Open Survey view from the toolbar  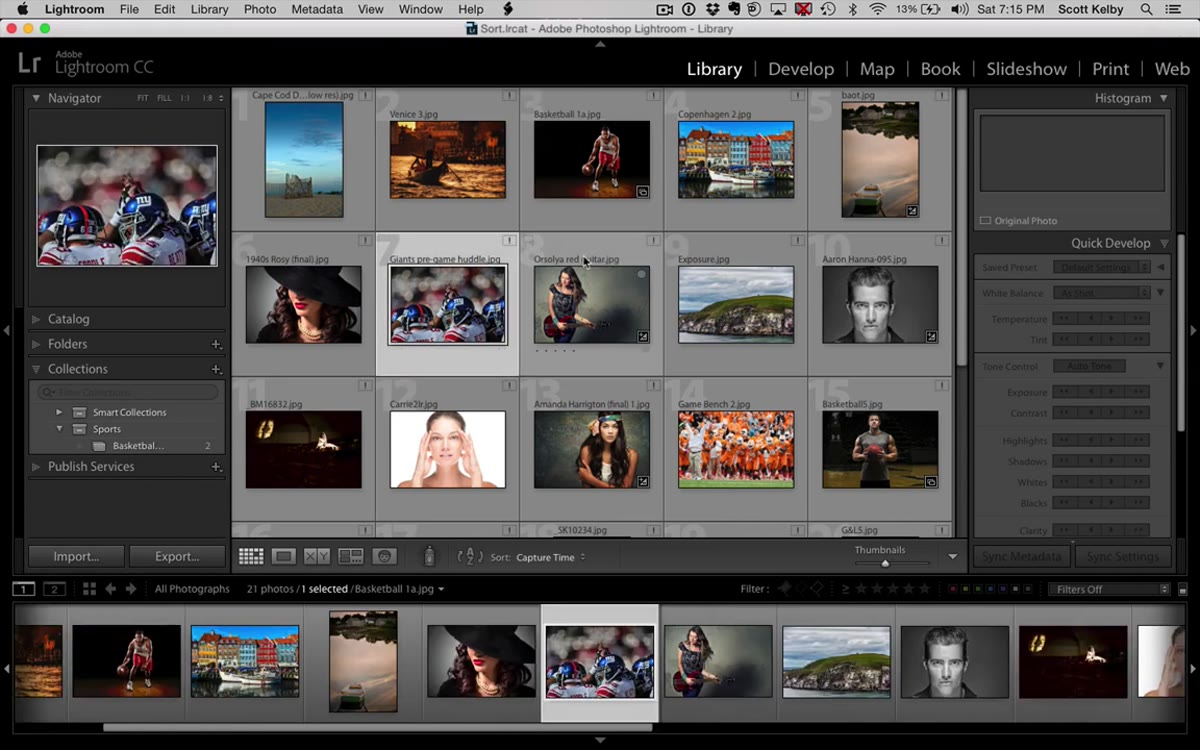tap(351, 557)
